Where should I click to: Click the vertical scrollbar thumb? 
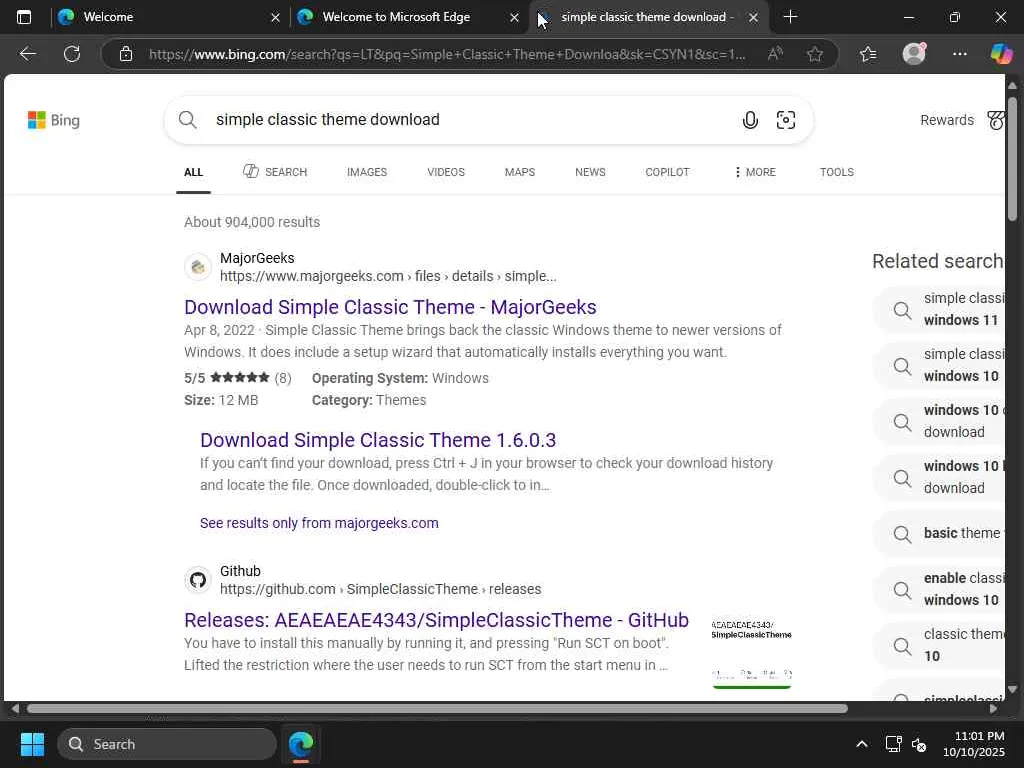coord(1012,159)
